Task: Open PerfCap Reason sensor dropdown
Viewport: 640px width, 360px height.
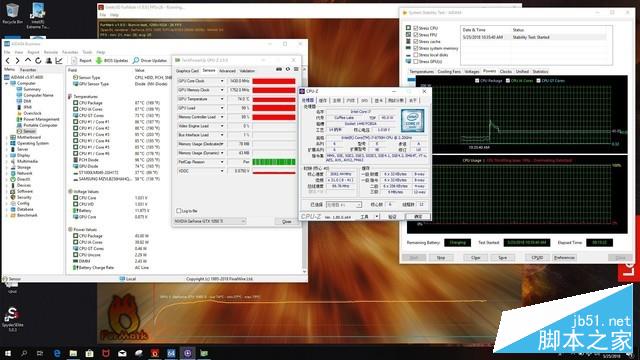Action: pos(222,162)
